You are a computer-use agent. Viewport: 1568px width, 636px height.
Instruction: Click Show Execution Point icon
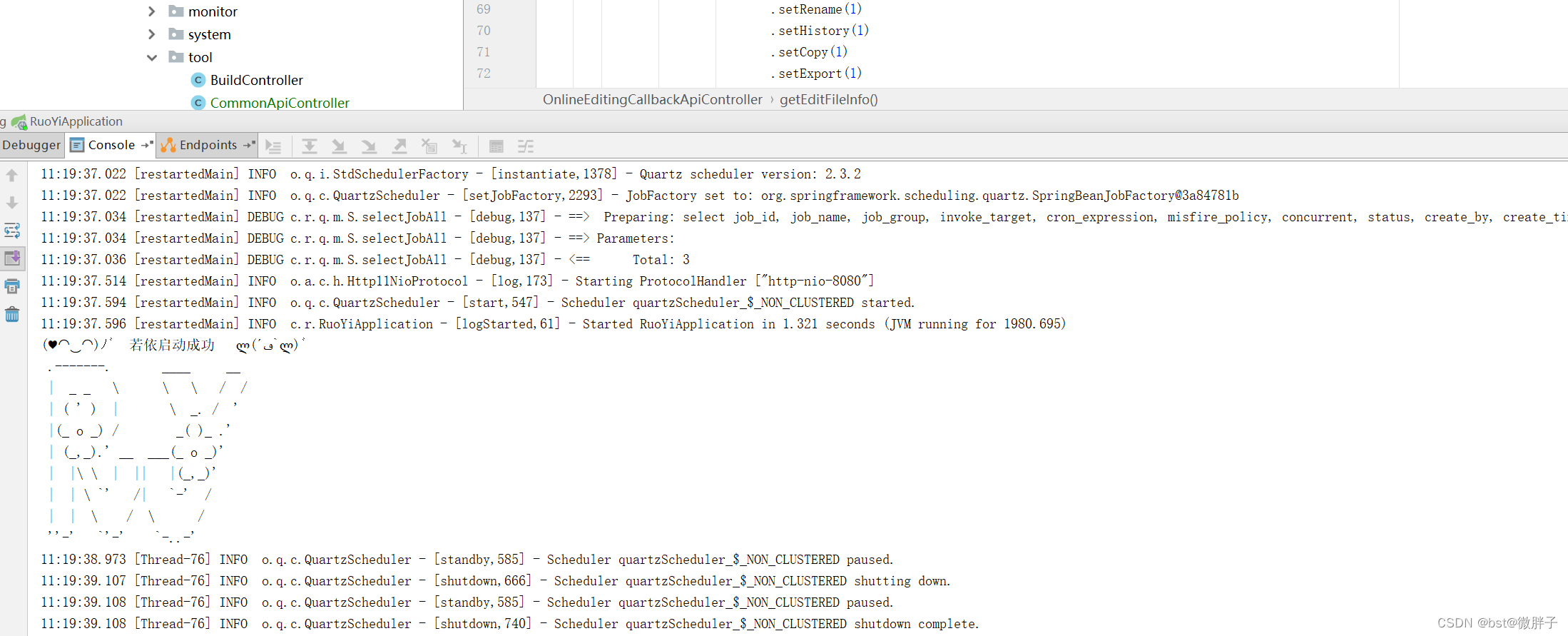(273, 146)
